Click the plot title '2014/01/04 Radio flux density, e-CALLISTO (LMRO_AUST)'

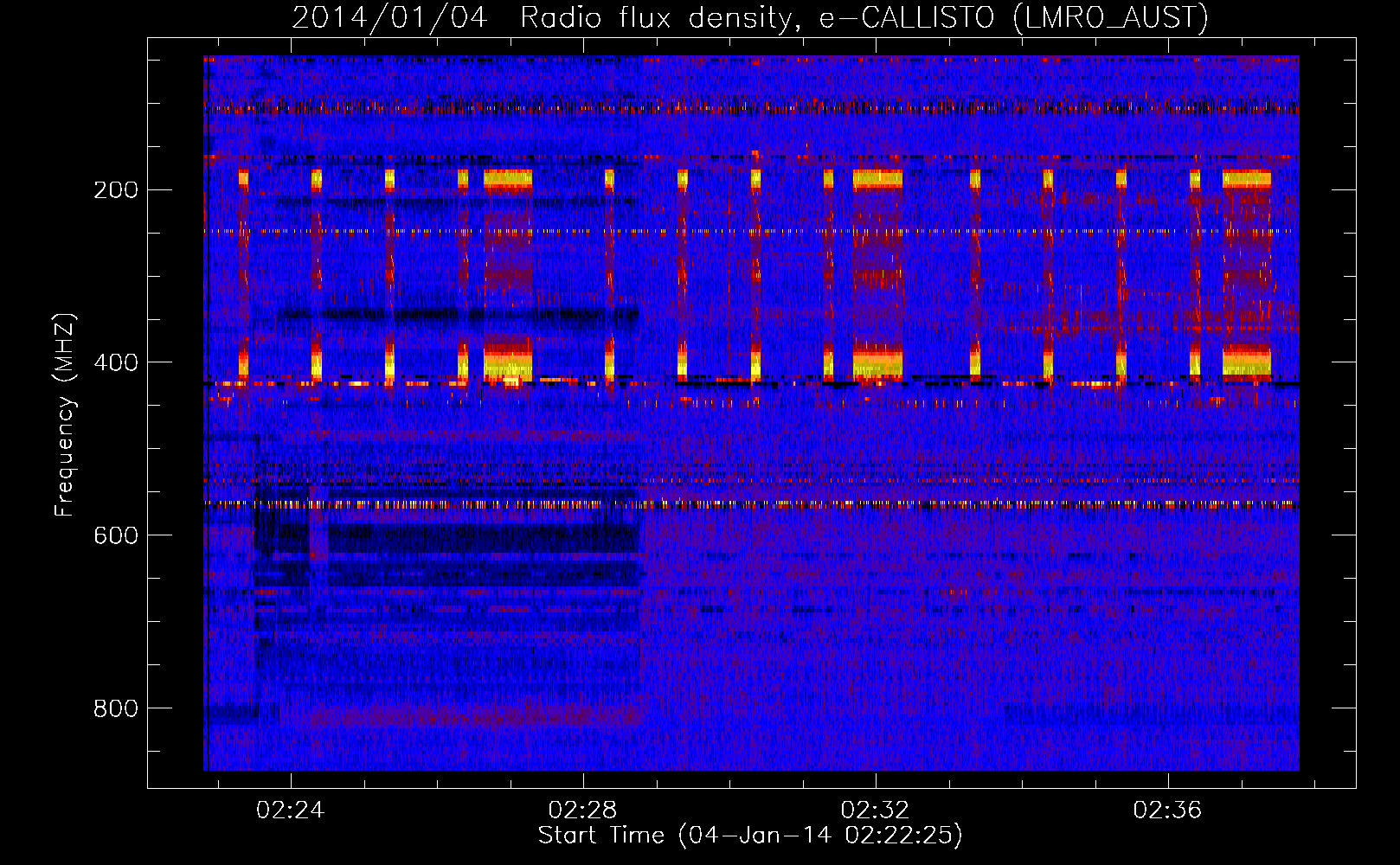749,18
